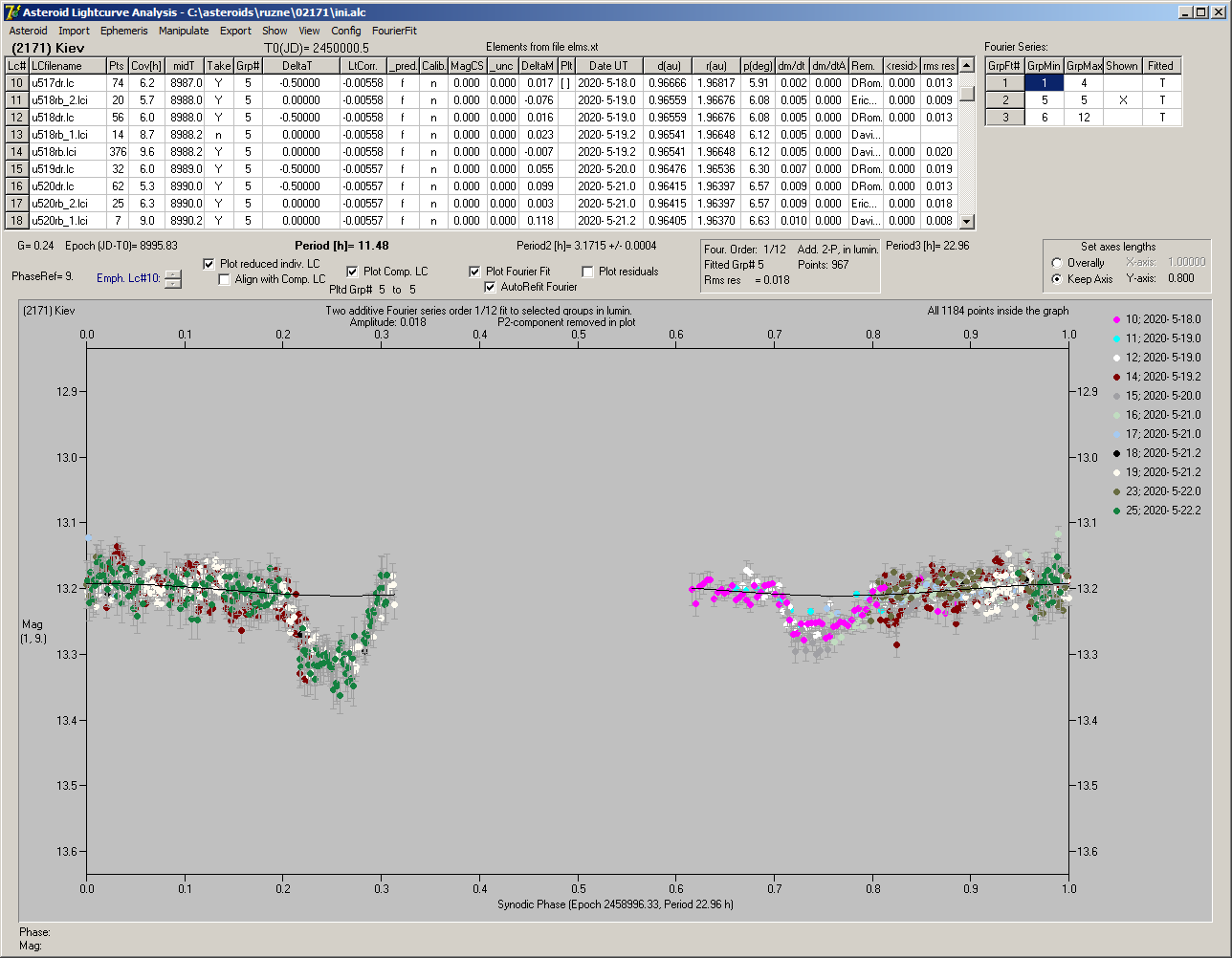Open the Export menu
Screen dimensions: 1232x958
tap(235, 31)
